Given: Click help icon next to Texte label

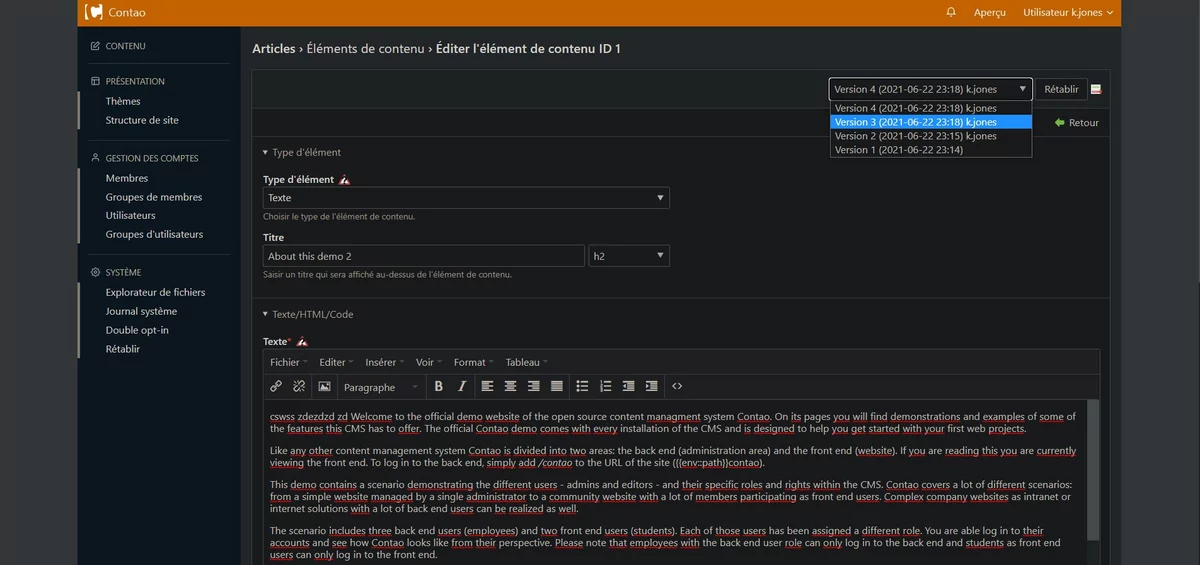Looking at the screenshot, I should coord(302,342).
